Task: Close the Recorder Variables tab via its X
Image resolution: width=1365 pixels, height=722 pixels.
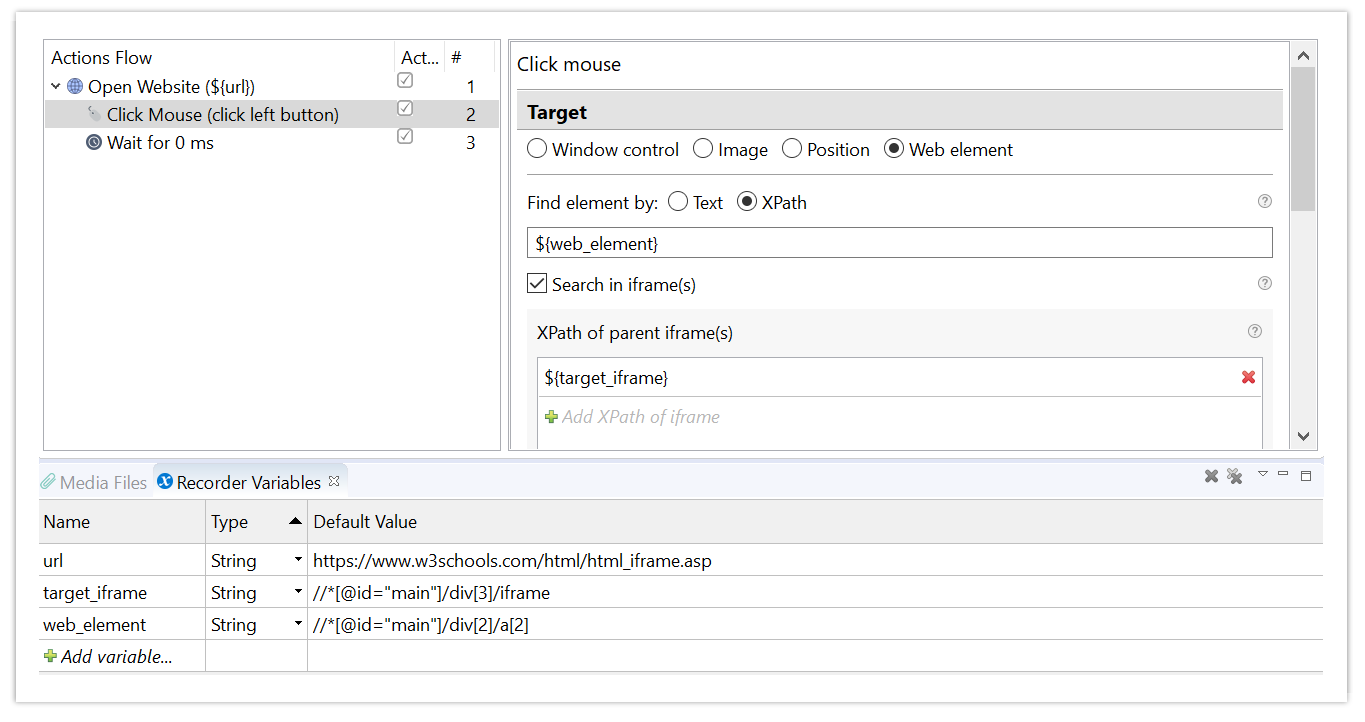Action: [x=334, y=481]
